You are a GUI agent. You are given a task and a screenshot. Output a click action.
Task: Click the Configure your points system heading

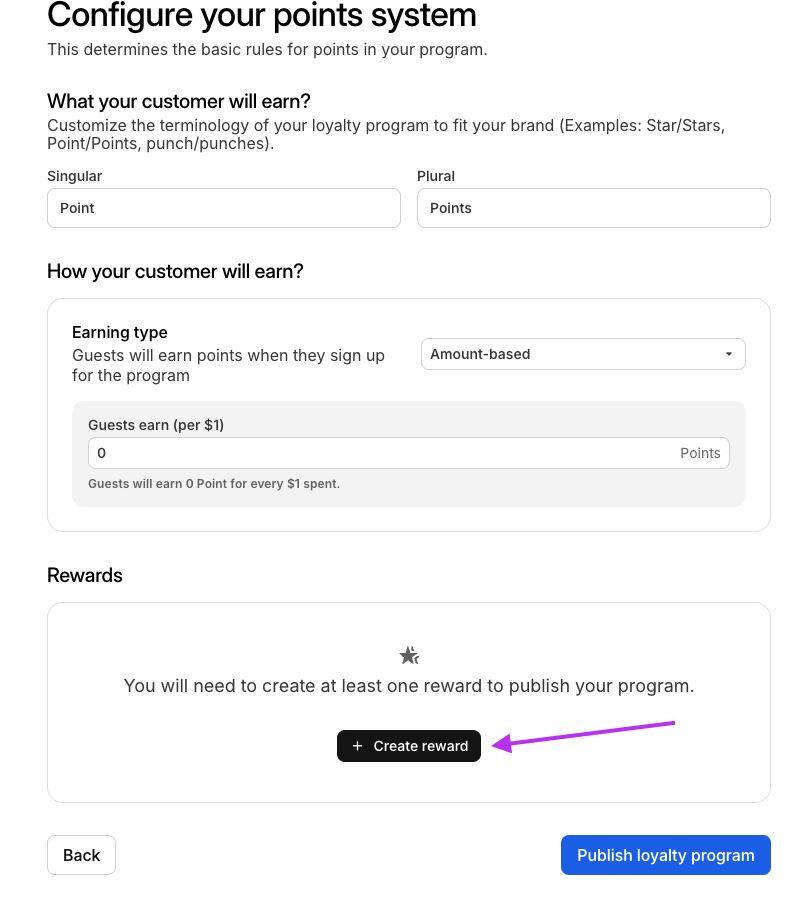[x=262, y=15]
